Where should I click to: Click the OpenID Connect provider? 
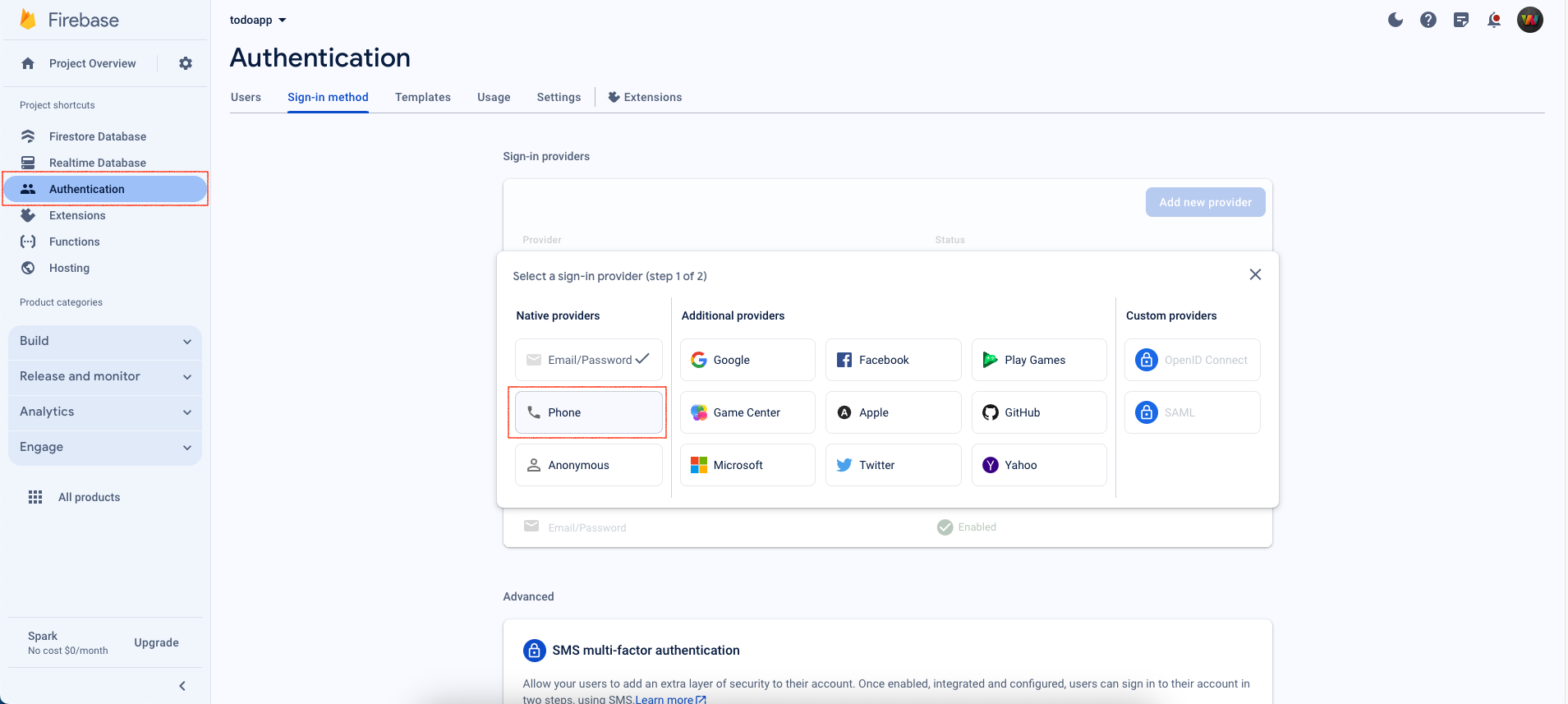point(1193,360)
